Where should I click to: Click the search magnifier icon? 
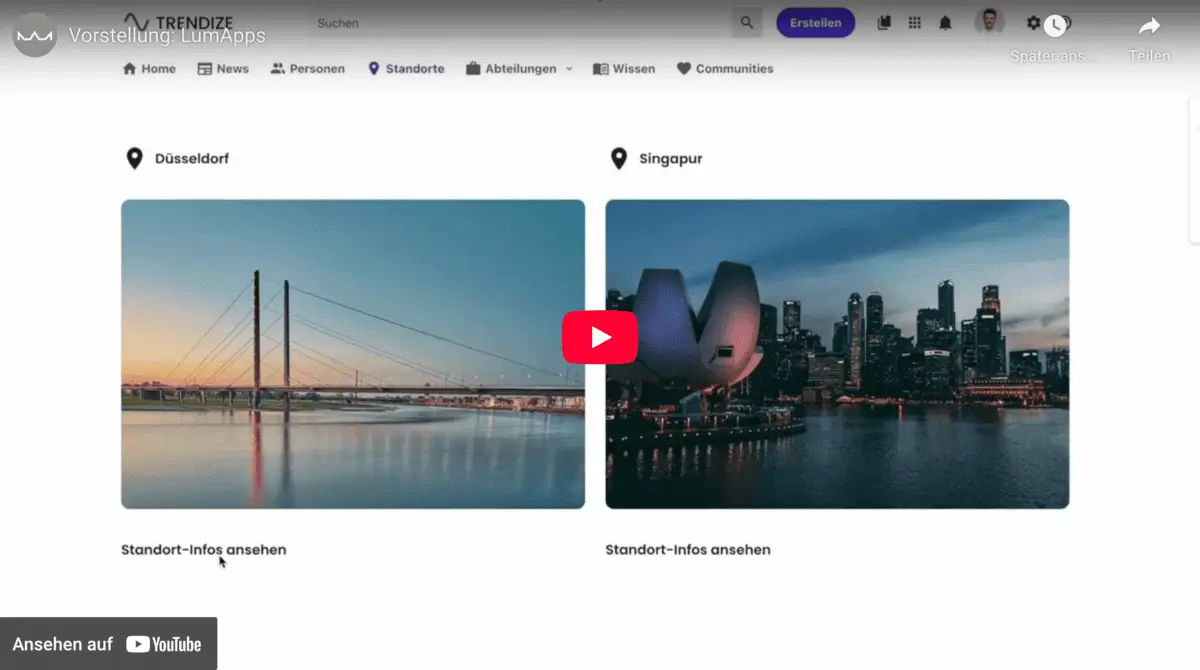[746, 23]
